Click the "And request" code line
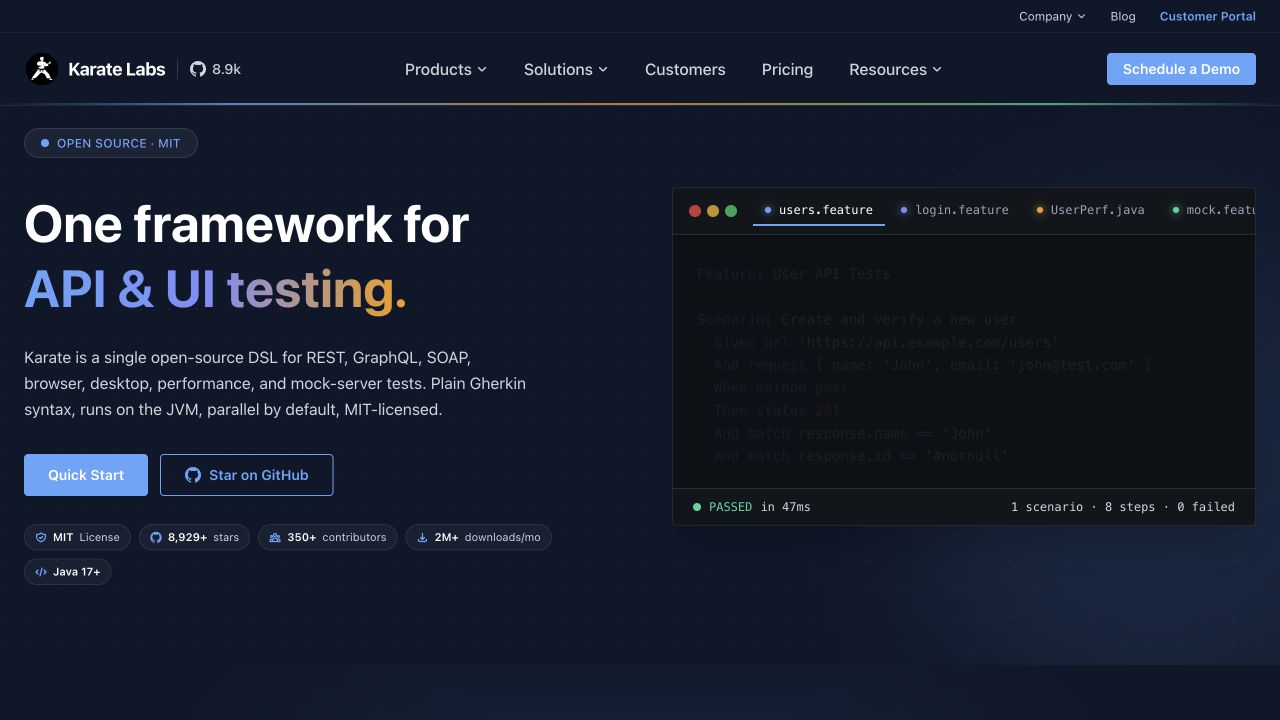The width and height of the screenshot is (1280, 720). [932, 365]
